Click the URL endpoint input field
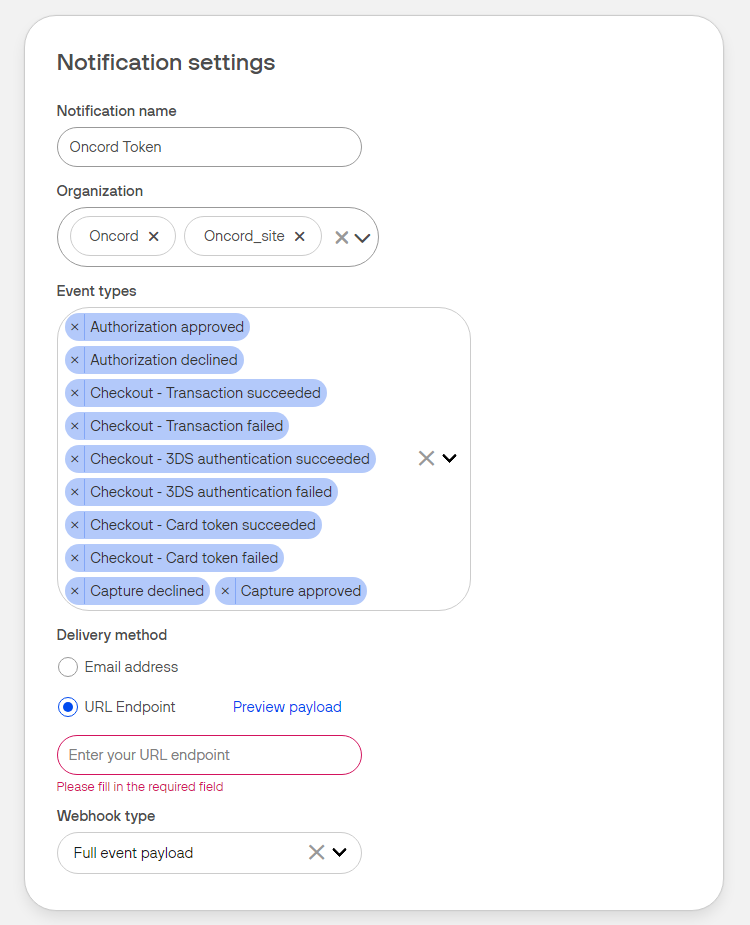The image size is (750, 925). [x=209, y=755]
